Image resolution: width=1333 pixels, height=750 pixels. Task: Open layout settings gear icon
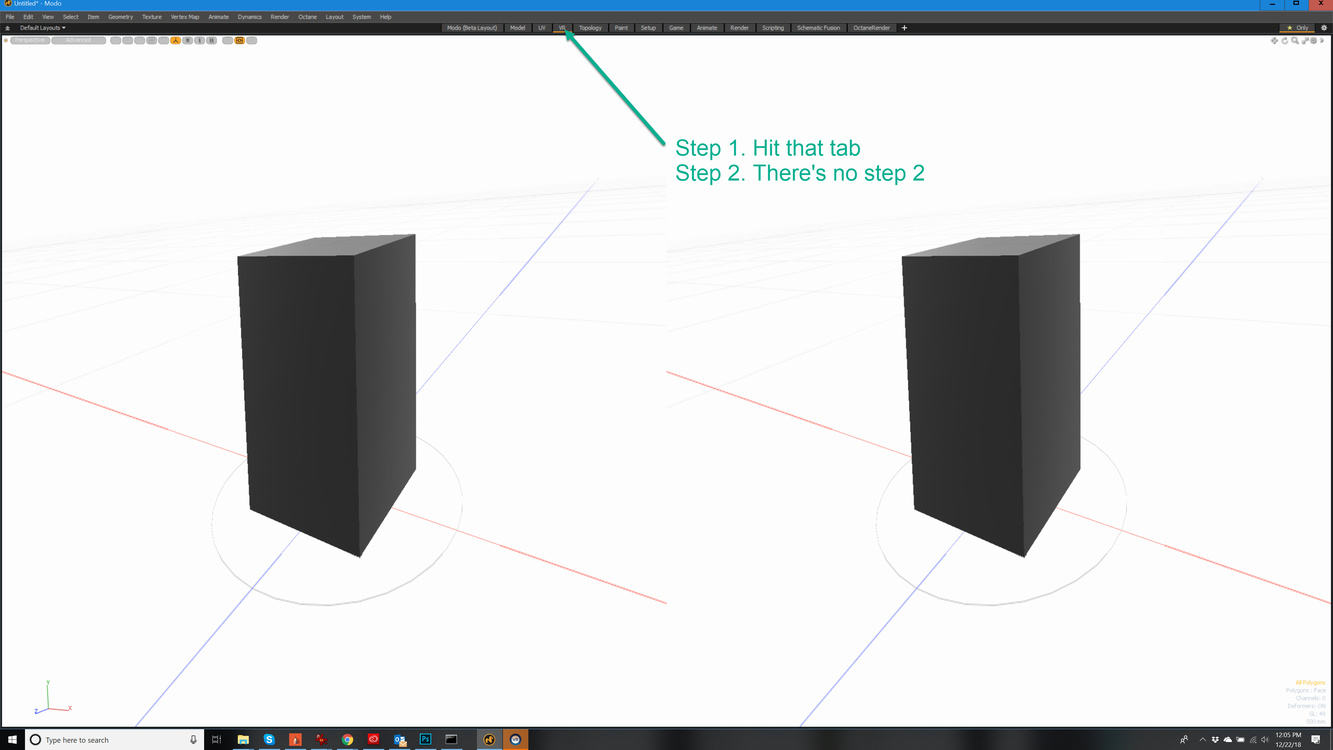coord(1324,28)
